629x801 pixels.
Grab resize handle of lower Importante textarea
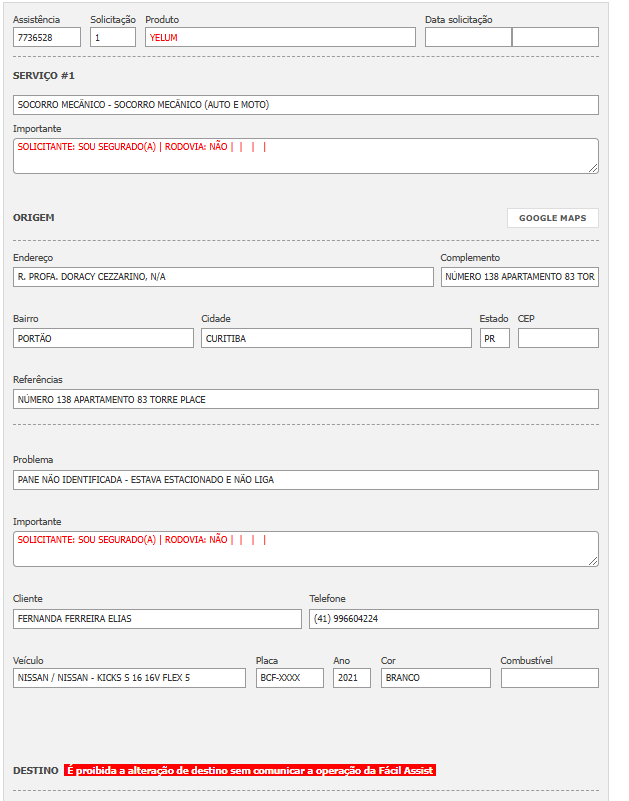[x=594, y=562]
